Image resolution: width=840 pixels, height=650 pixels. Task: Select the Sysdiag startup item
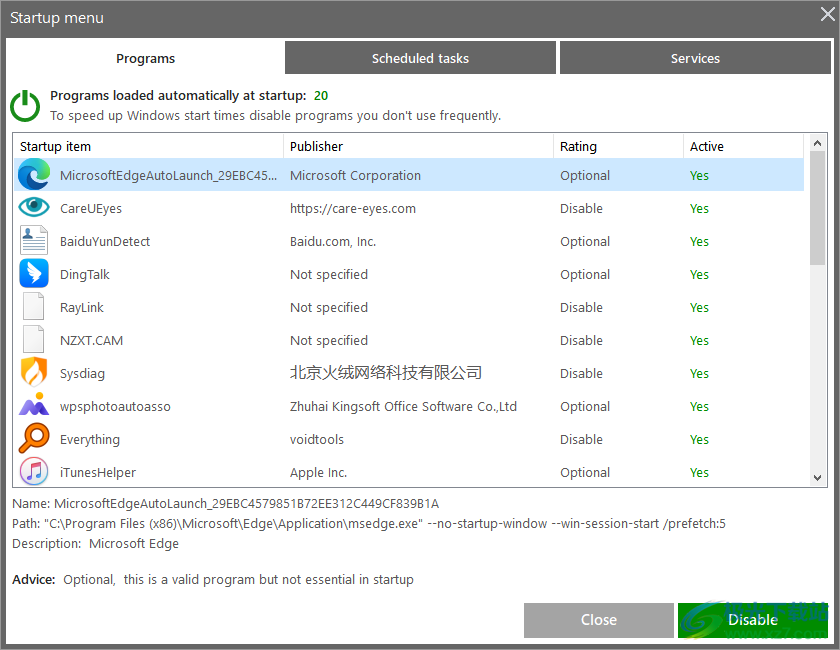pyautogui.click(x=82, y=373)
